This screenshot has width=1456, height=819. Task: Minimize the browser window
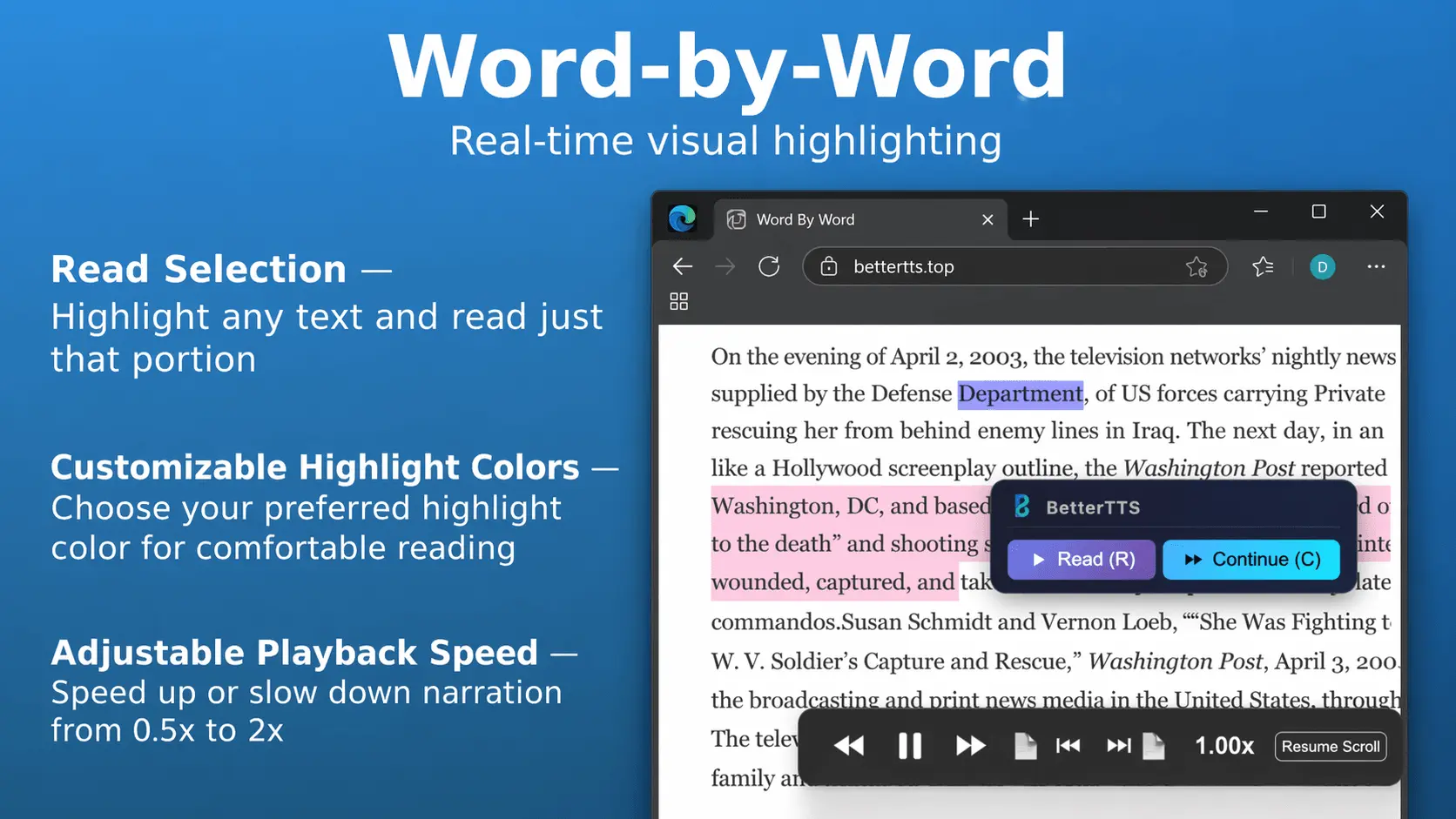click(1261, 211)
